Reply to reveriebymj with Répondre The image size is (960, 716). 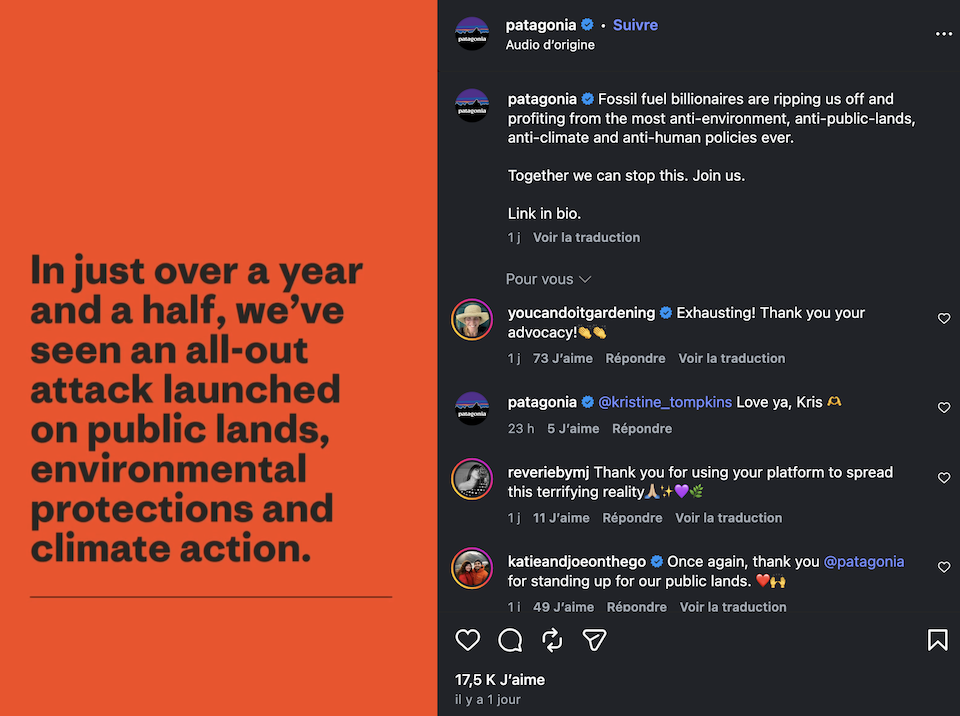632,518
